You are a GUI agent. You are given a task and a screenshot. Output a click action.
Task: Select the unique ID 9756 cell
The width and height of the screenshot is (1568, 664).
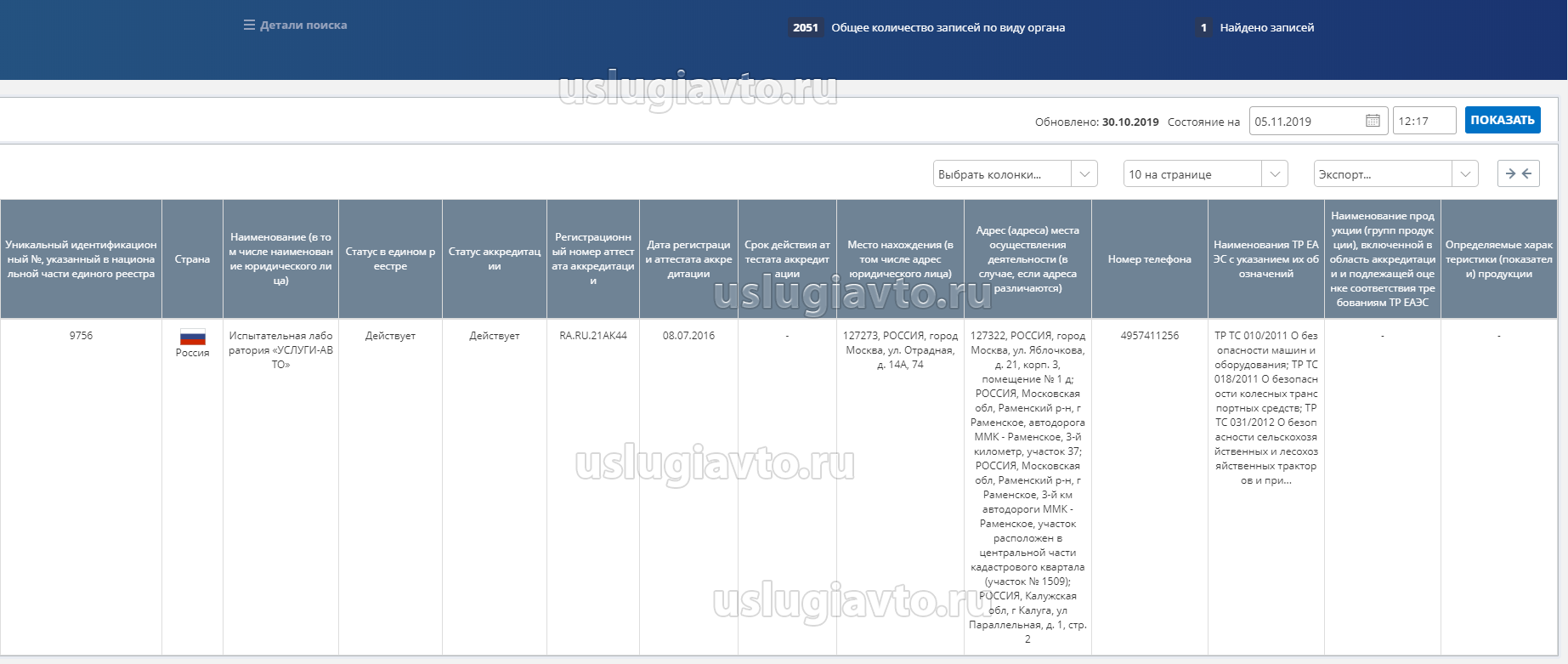click(81, 336)
